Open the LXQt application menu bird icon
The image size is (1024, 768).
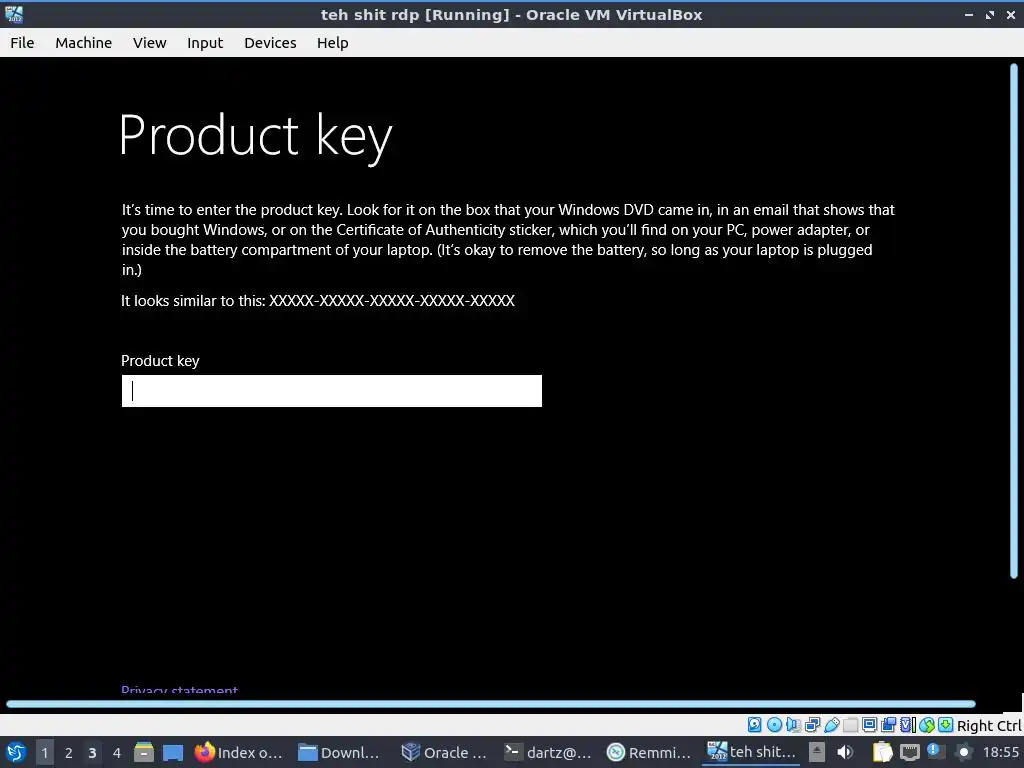[16, 752]
